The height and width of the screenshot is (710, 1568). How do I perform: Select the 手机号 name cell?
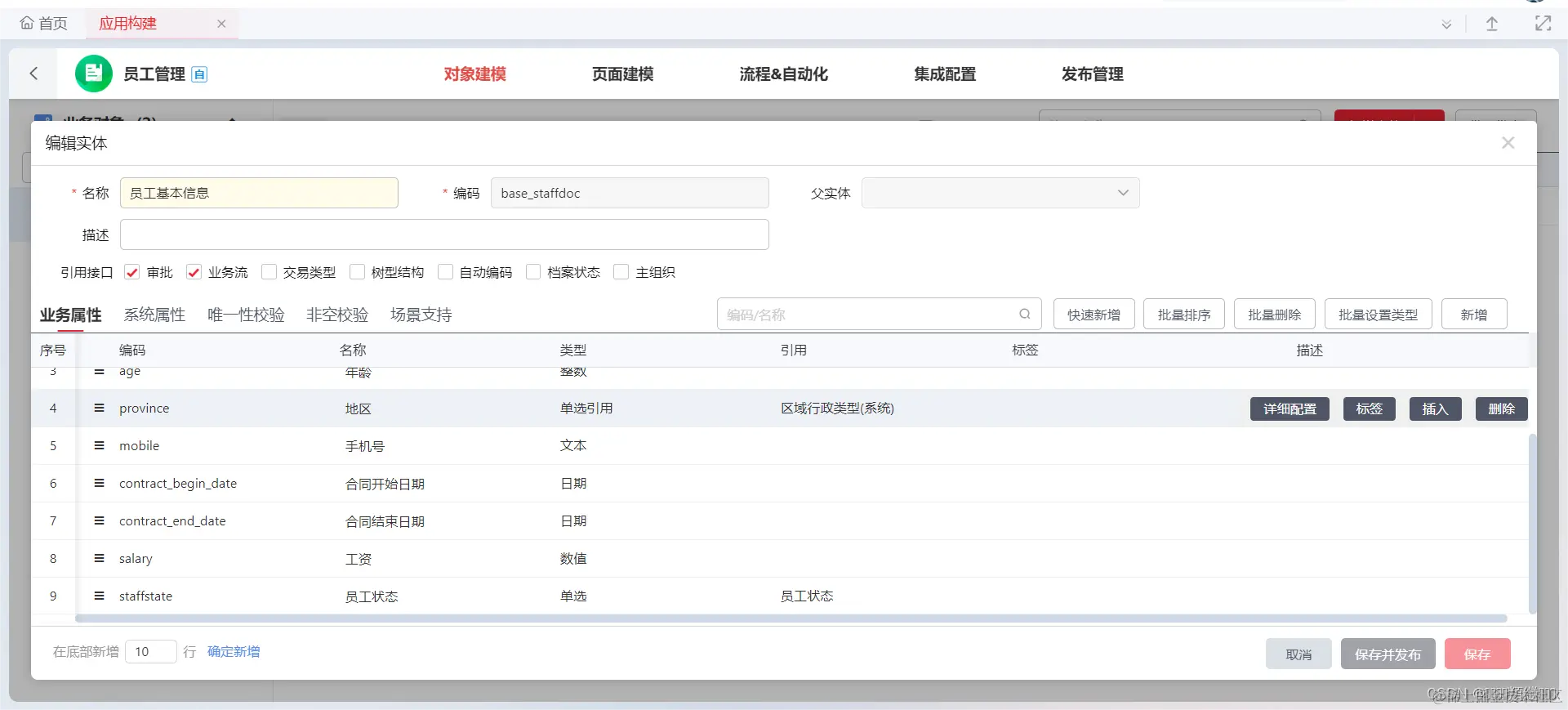364,446
